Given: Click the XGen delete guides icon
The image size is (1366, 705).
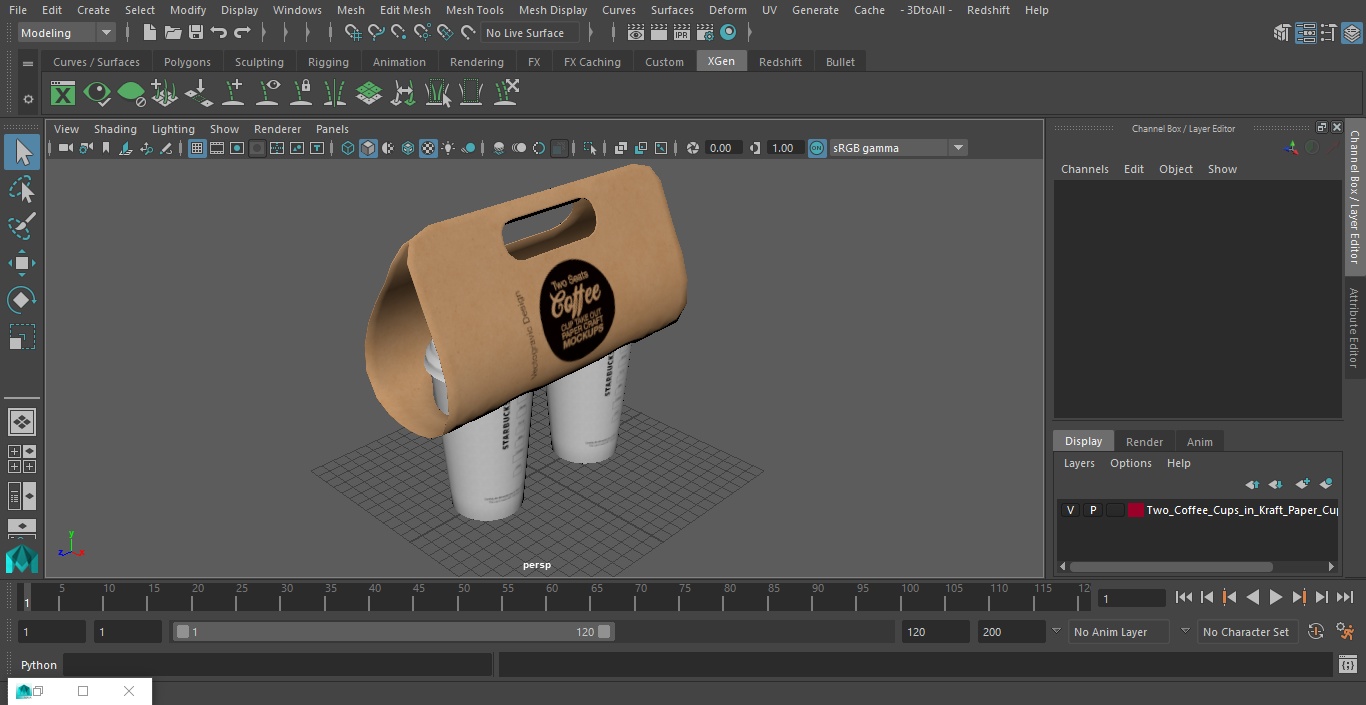Looking at the screenshot, I should (x=505, y=93).
